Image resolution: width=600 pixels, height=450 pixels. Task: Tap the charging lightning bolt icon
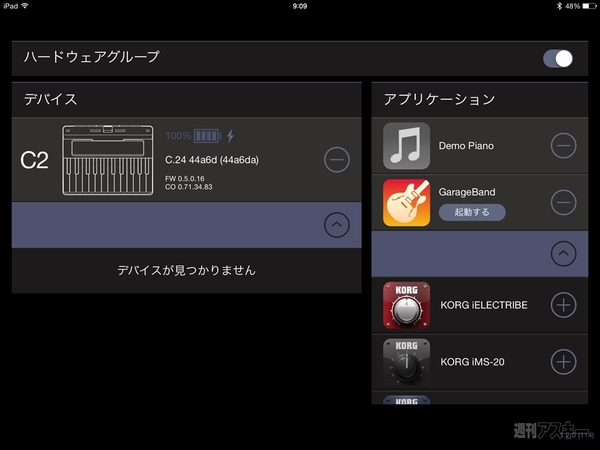pos(230,136)
